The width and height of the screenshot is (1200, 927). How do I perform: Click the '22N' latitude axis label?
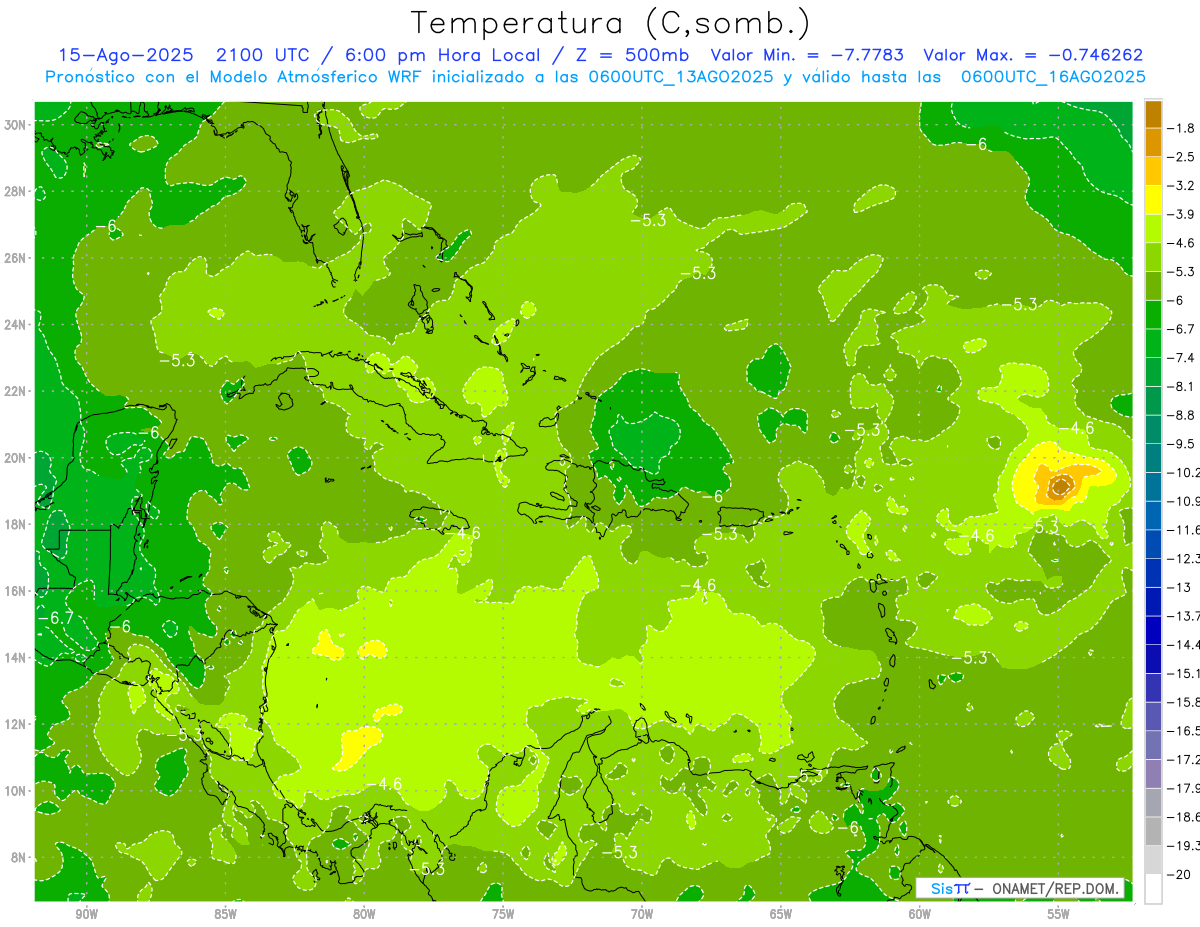point(15,391)
